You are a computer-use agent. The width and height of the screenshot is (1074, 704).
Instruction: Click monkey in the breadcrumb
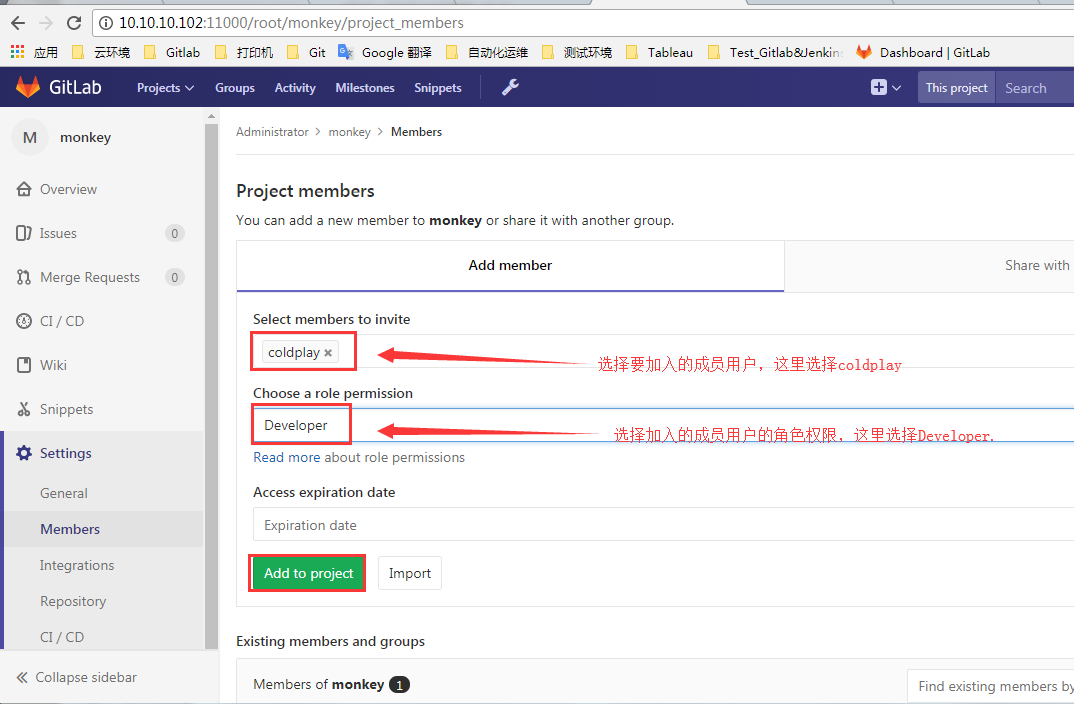[349, 131]
